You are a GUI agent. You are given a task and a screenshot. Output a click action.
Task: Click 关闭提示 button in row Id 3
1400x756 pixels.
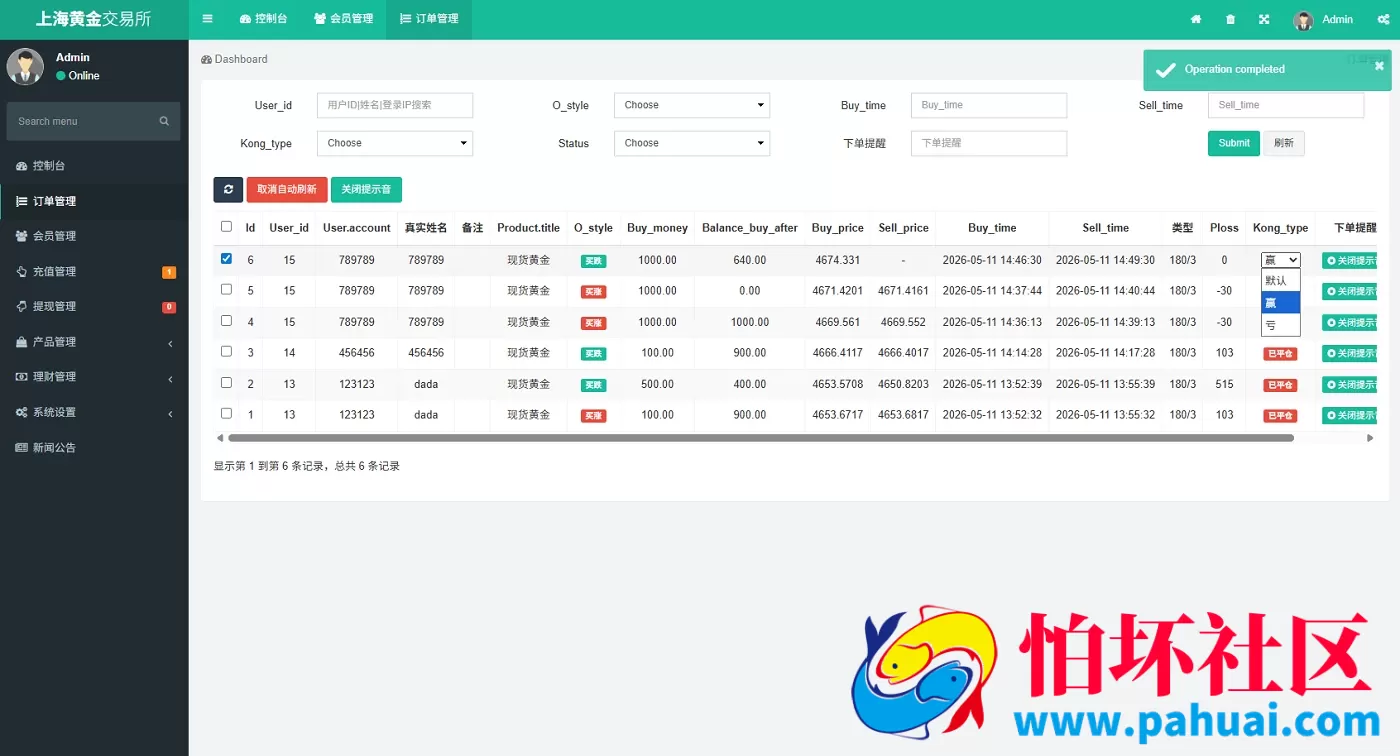click(x=1349, y=353)
